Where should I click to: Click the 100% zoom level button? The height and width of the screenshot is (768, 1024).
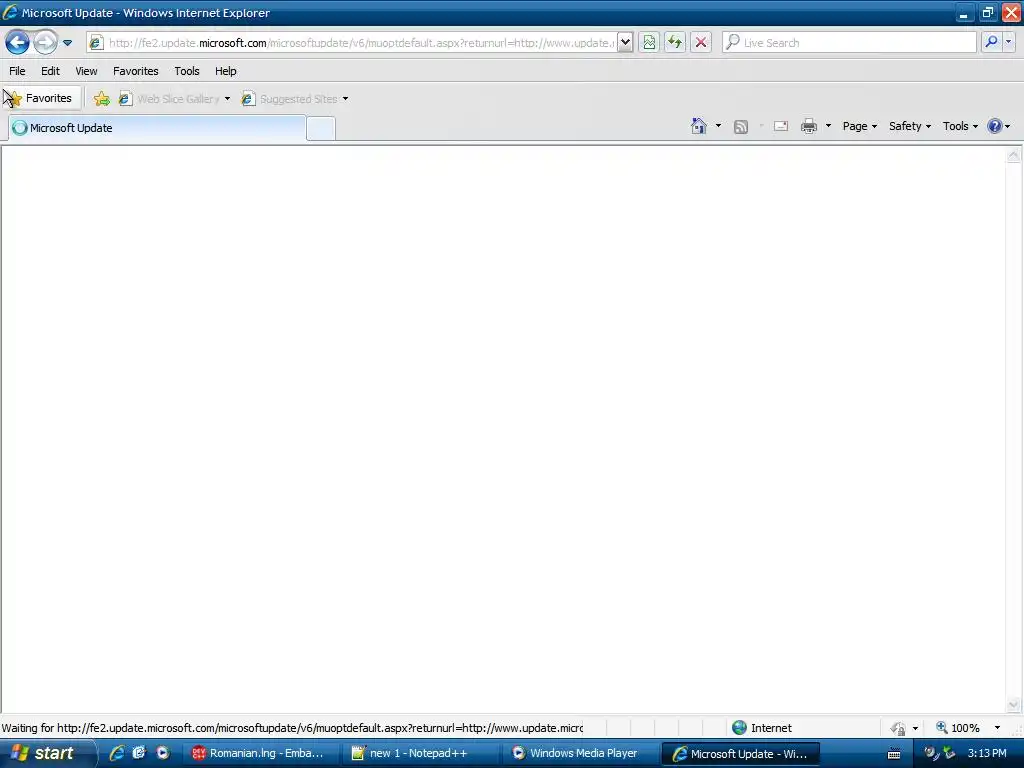[958, 728]
